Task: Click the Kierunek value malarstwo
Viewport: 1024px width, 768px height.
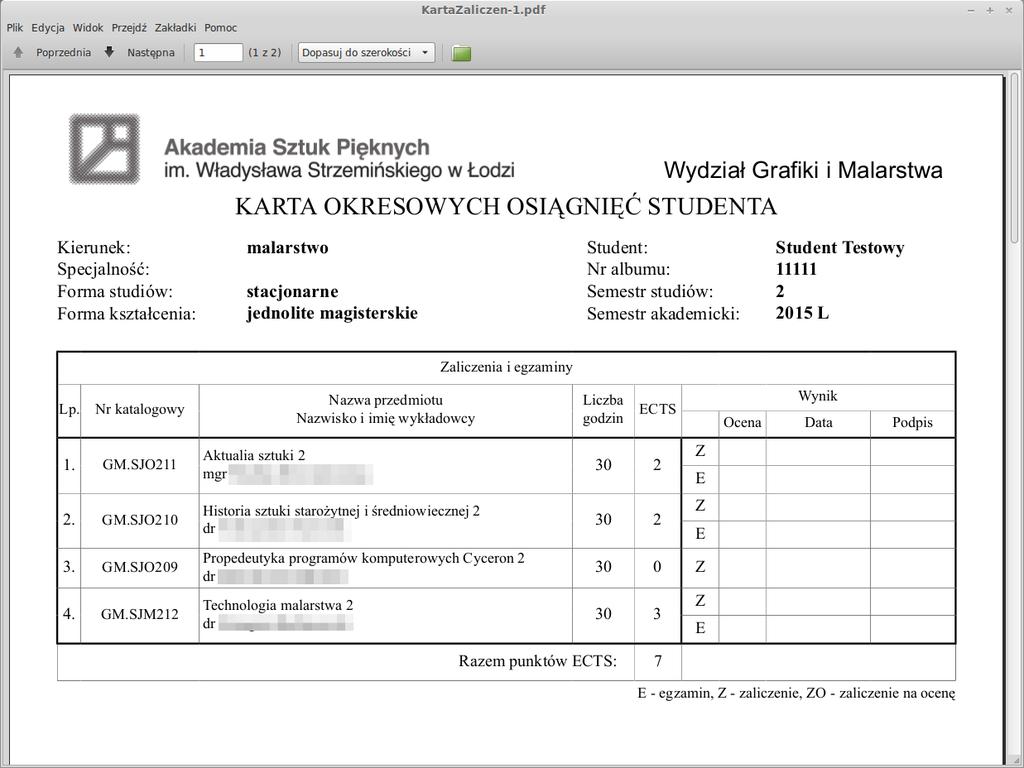Action: tap(287, 248)
